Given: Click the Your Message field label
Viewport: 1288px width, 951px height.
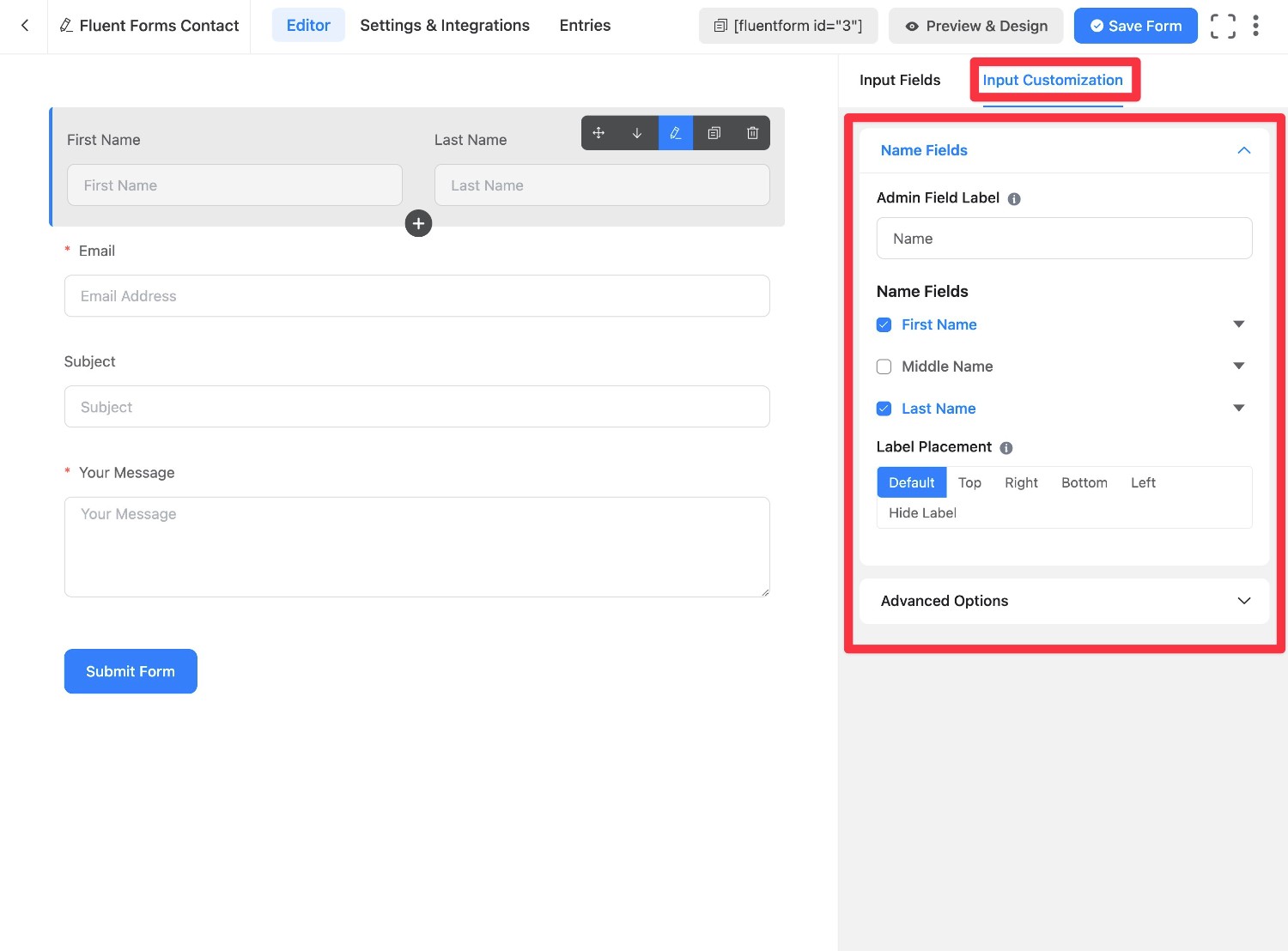Looking at the screenshot, I should coord(127,473).
